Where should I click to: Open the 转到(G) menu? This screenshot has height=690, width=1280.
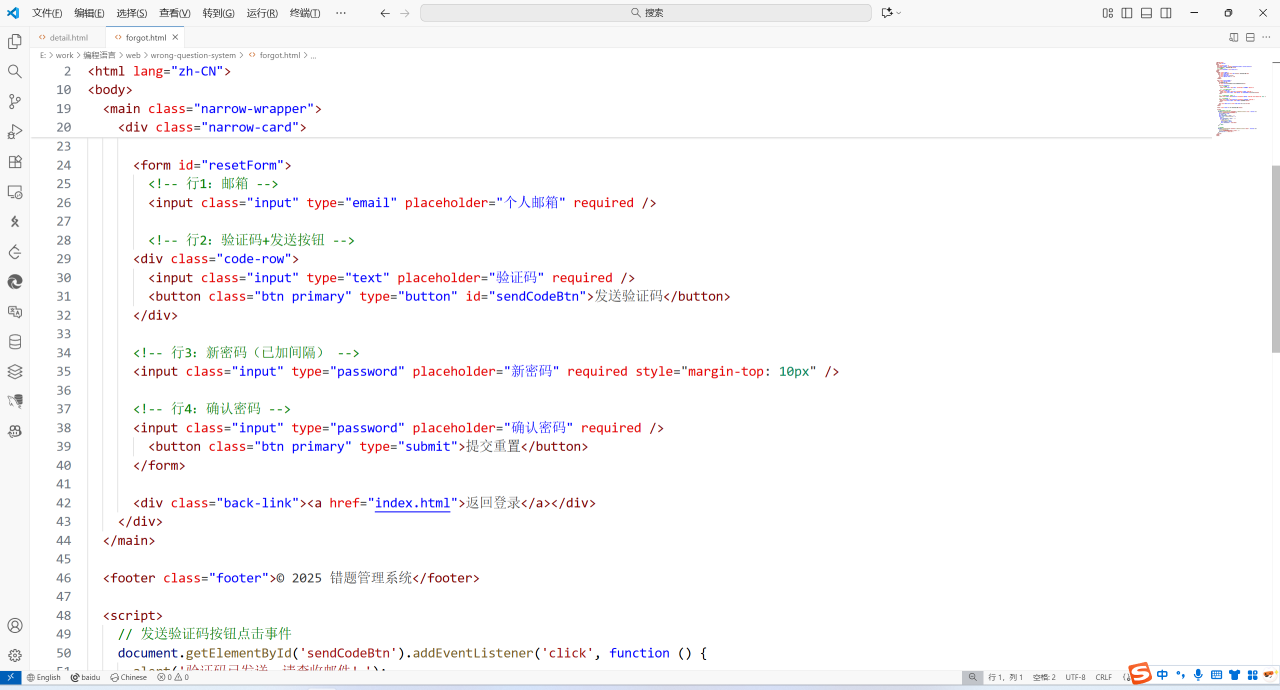click(218, 13)
